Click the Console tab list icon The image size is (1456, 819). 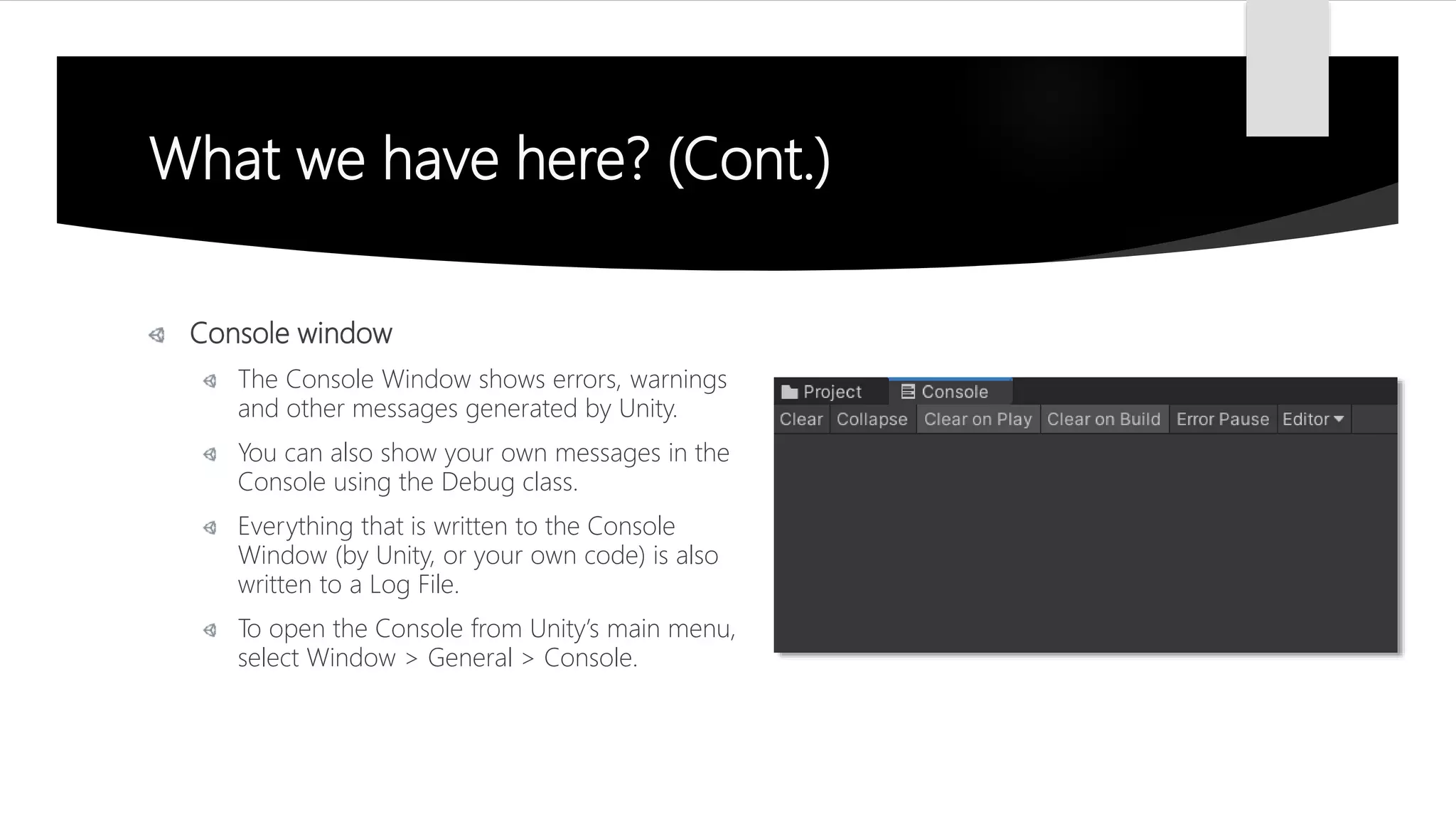click(908, 392)
